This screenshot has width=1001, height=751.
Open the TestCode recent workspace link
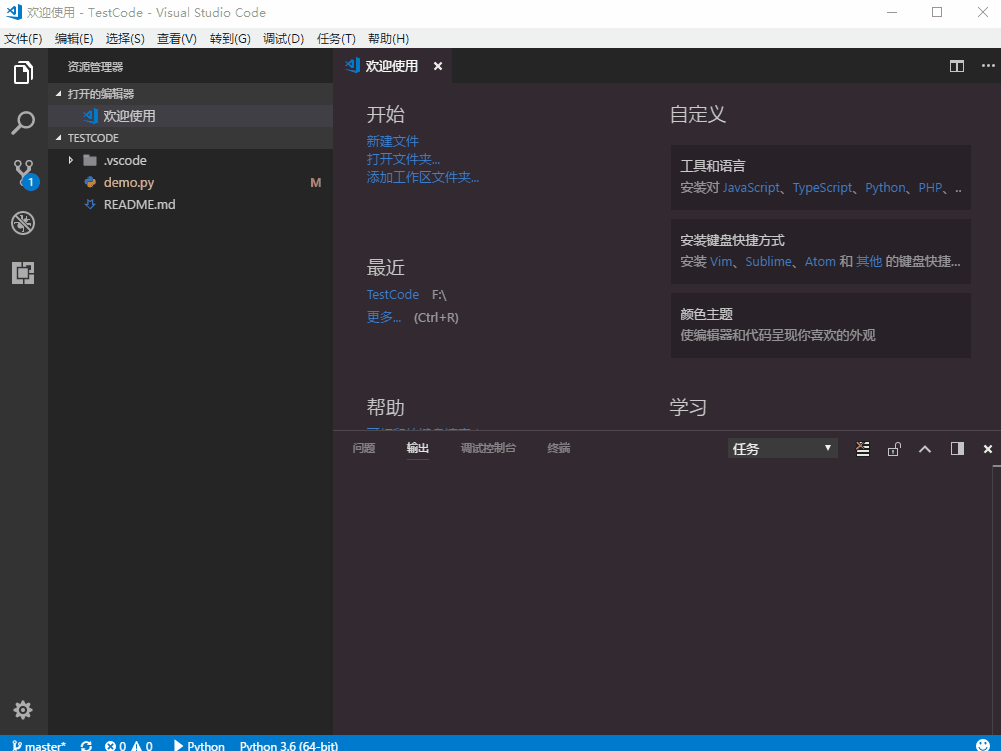pos(392,294)
